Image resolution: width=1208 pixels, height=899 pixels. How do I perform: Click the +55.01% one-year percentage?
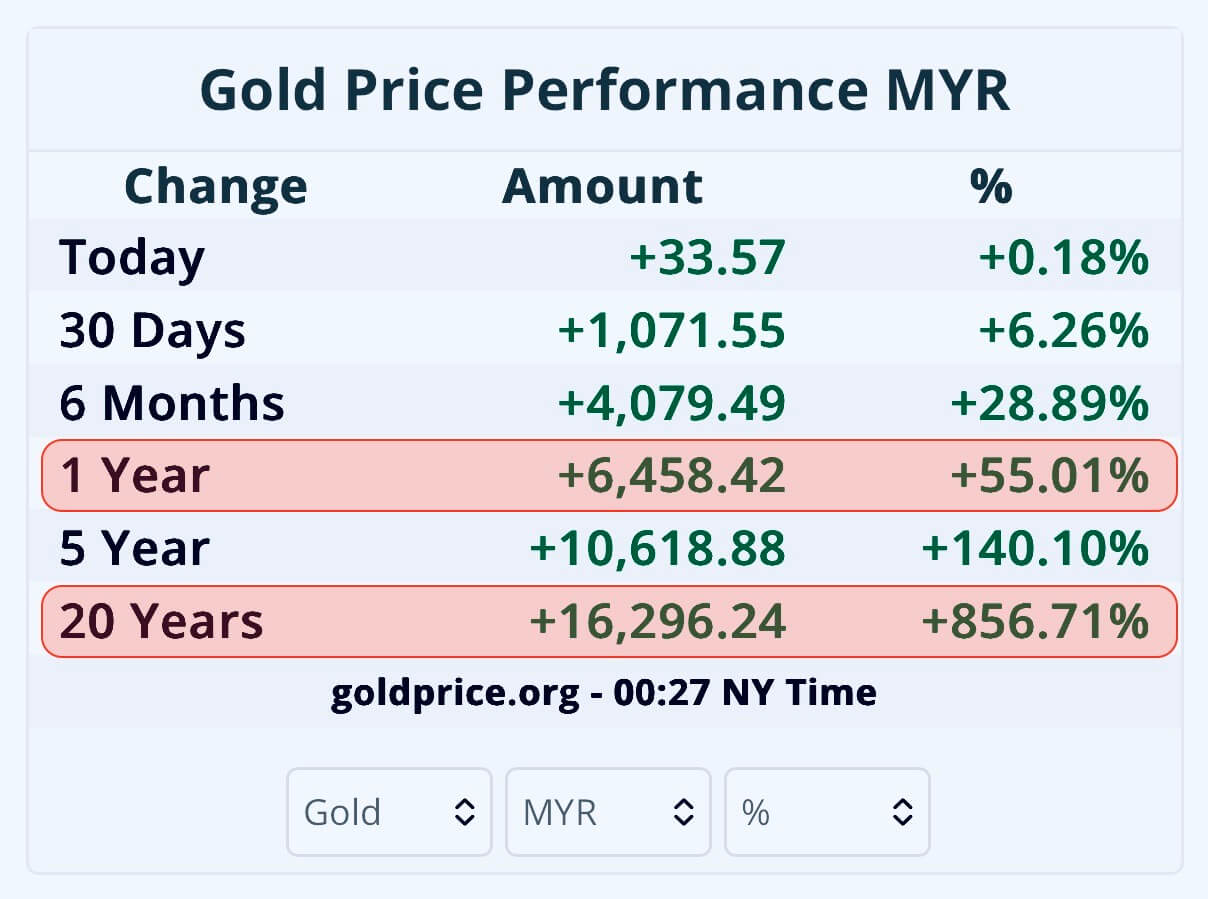(1049, 476)
